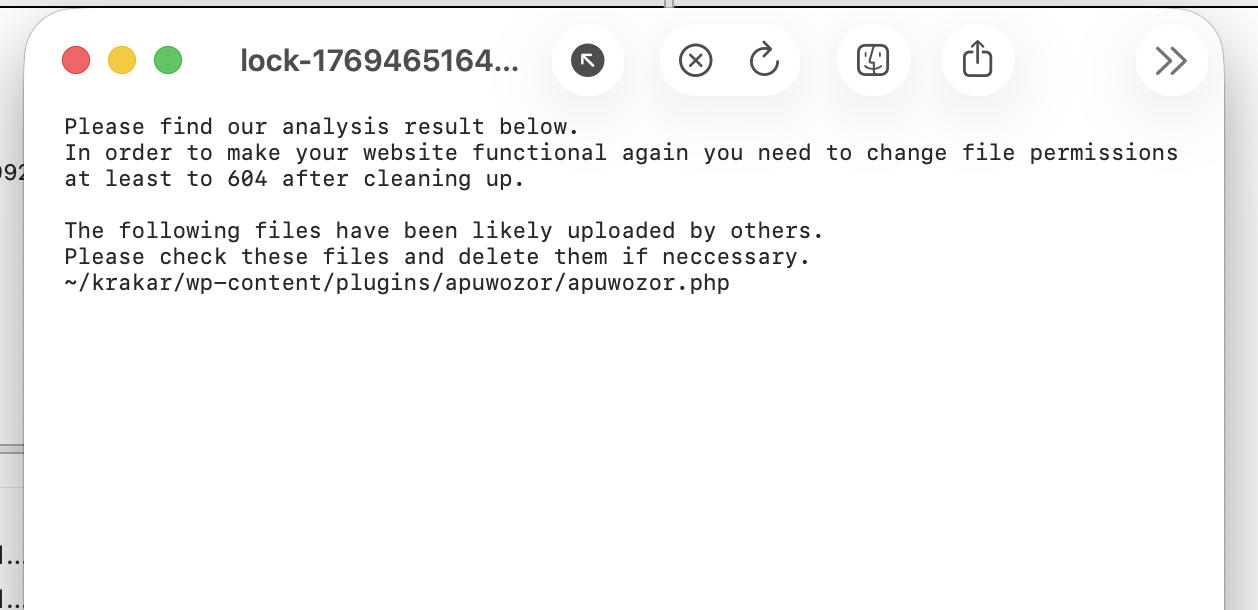Close the preview with the red button
This screenshot has height=610, width=1258.
click(x=76, y=61)
